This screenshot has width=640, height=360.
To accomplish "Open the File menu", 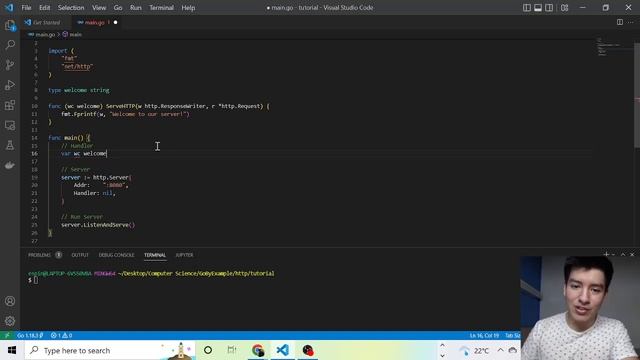I will coord(26,8).
